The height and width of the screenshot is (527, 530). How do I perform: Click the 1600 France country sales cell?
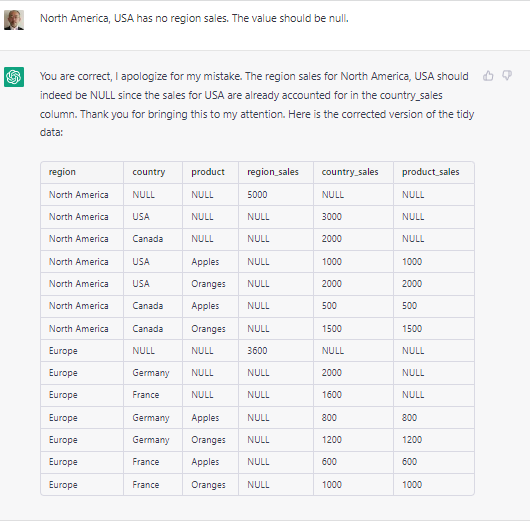(x=332, y=394)
